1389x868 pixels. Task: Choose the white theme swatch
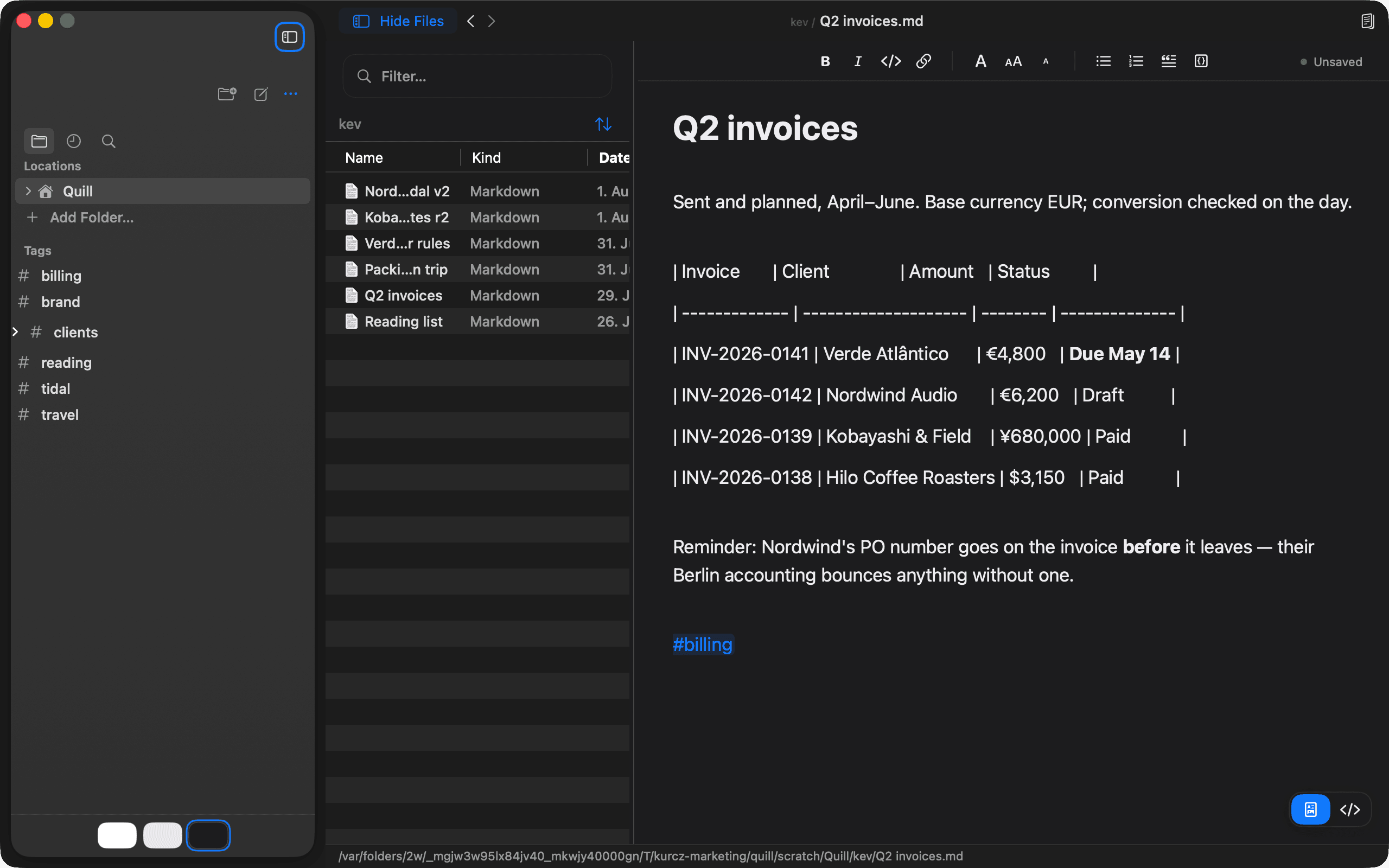click(117, 835)
